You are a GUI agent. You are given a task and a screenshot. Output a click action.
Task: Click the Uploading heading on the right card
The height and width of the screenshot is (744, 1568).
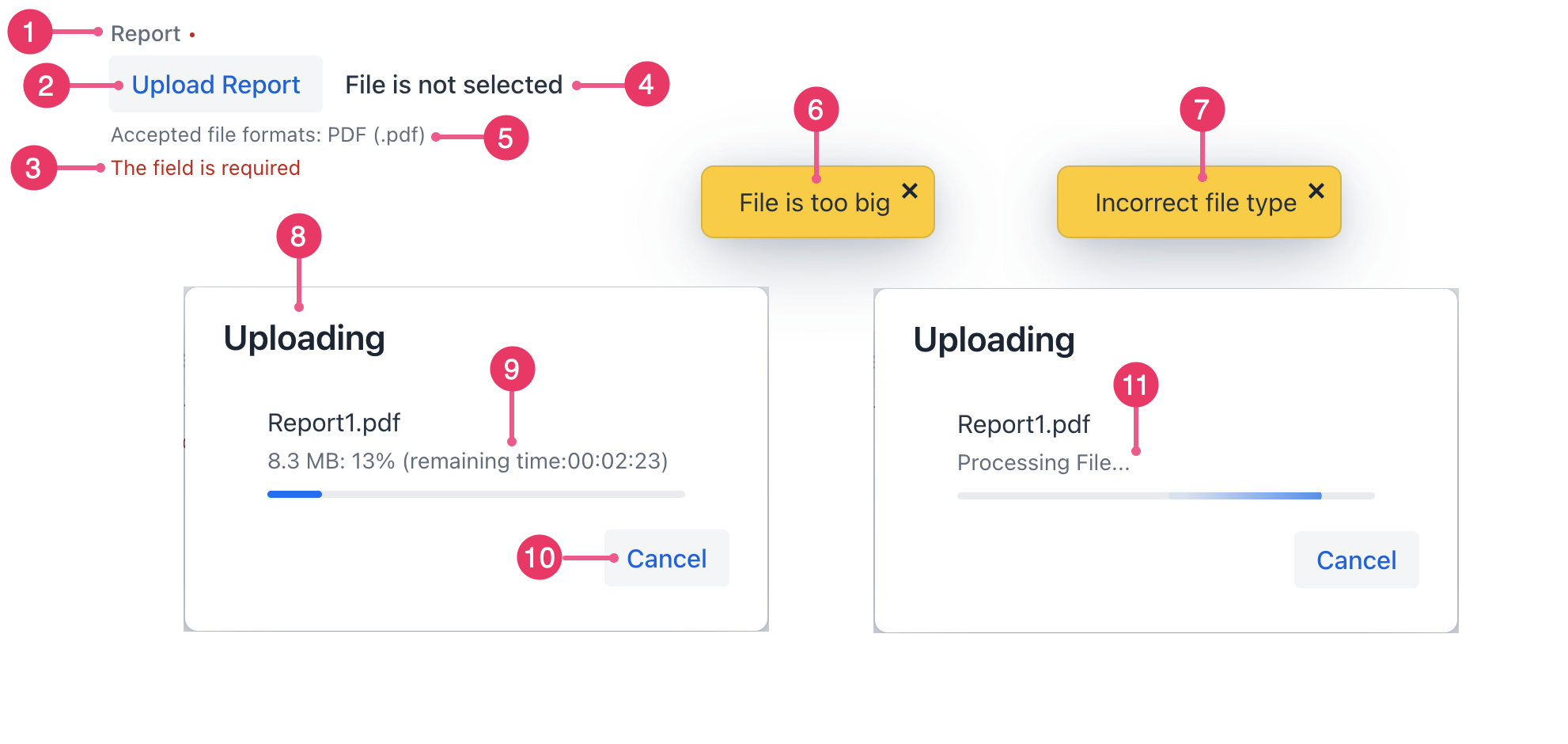994,339
